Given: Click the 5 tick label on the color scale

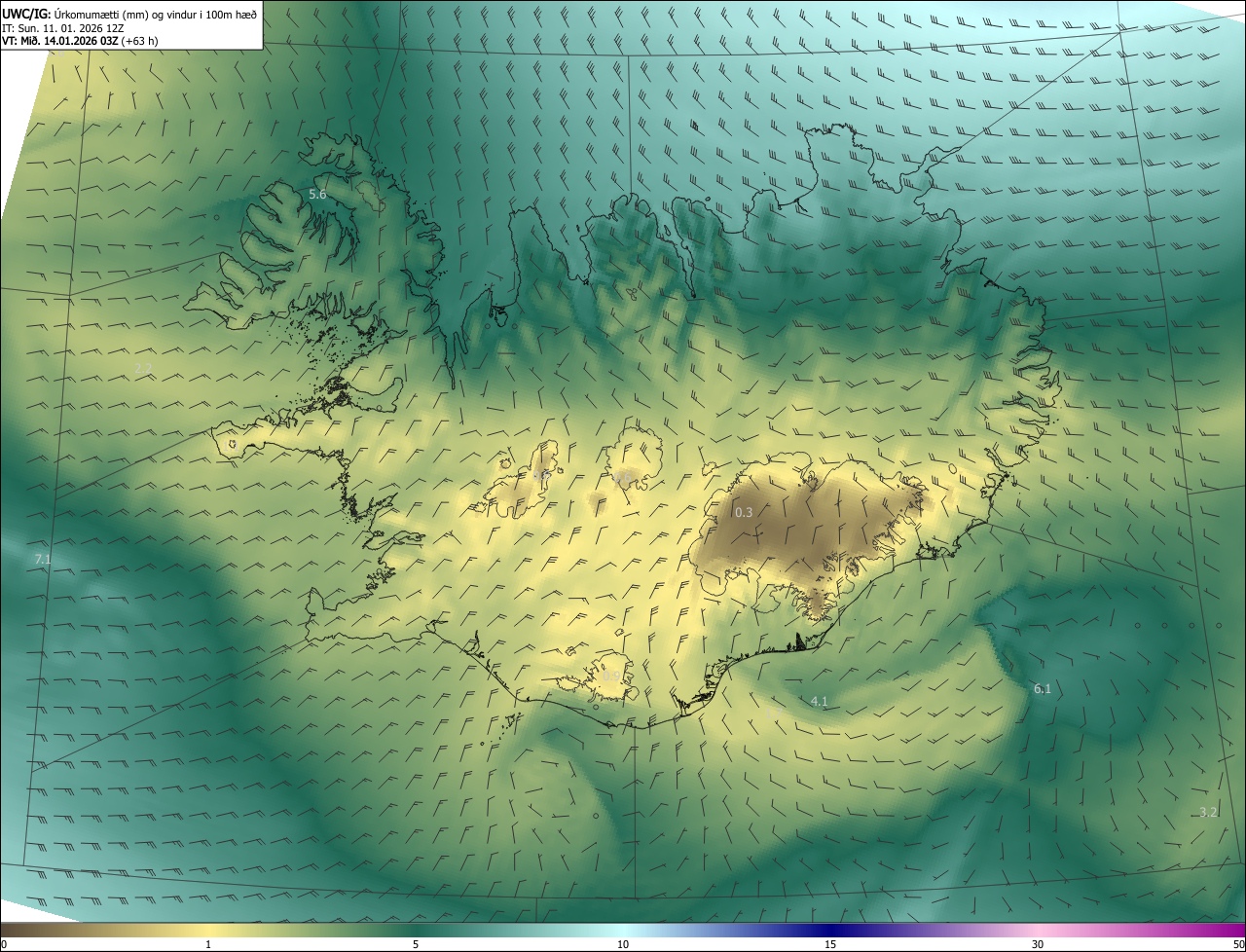Looking at the screenshot, I should pyautogui.click(x=416, y=944).
